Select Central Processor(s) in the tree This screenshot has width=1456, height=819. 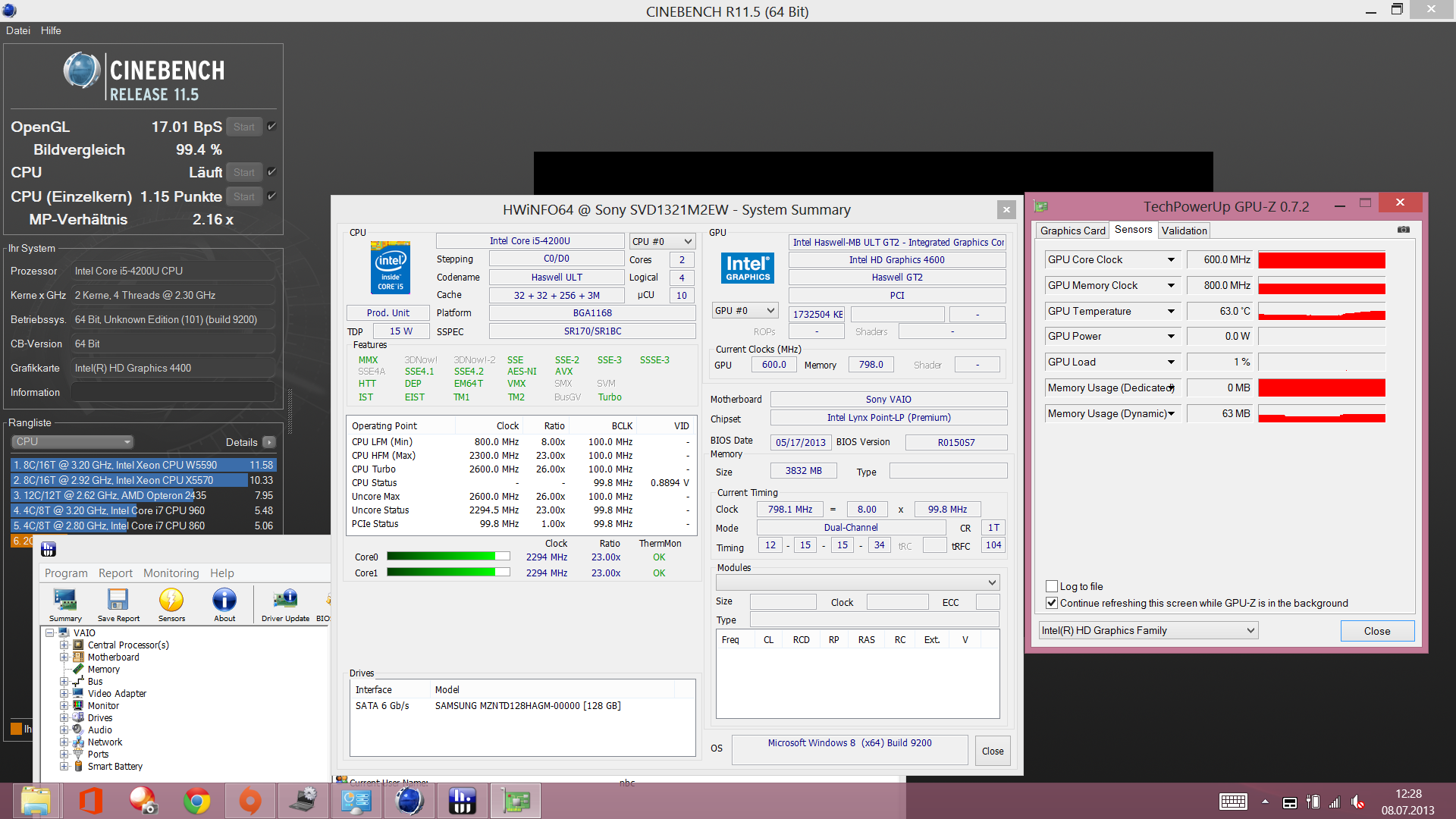(x=128, y=645)
